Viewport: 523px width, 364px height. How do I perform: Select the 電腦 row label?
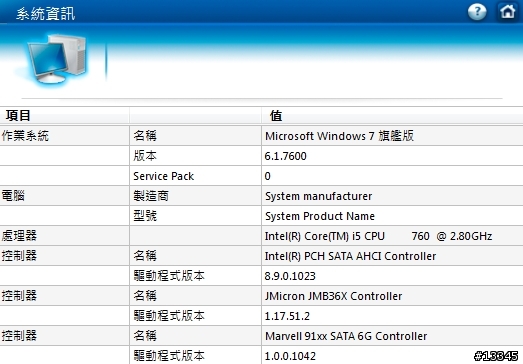click(x=13, y=196)
